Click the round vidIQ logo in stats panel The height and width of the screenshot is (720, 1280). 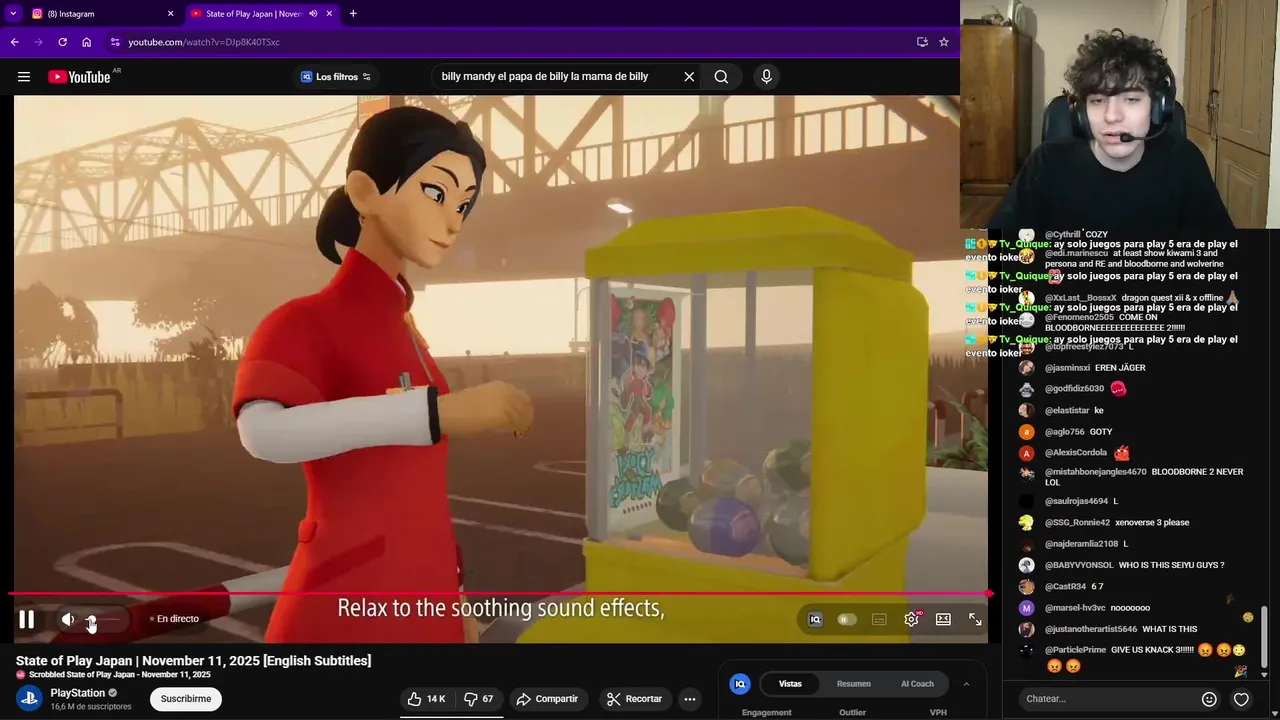point(740,684)
